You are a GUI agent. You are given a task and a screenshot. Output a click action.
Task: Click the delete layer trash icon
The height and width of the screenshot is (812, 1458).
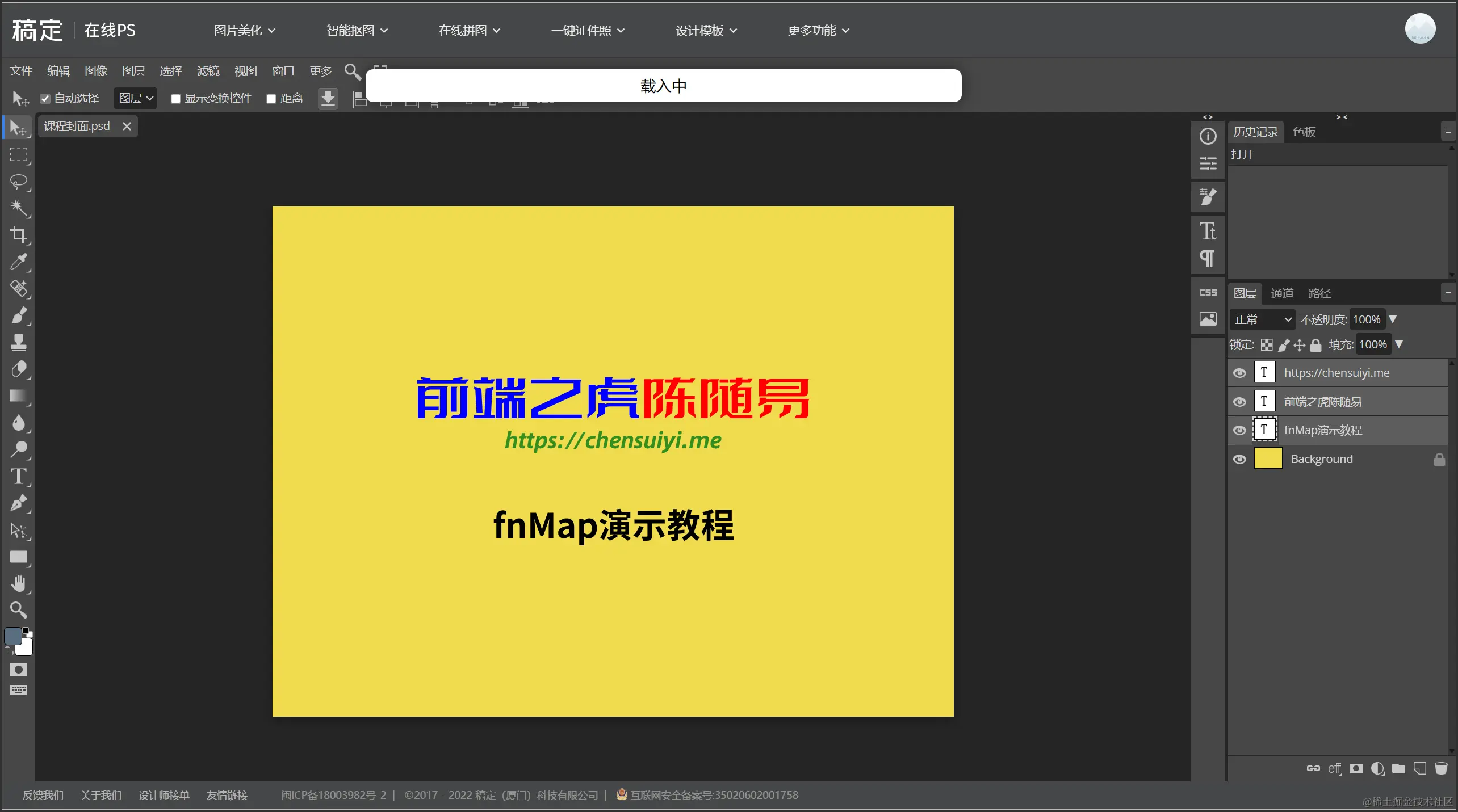tap(1441, 768)
